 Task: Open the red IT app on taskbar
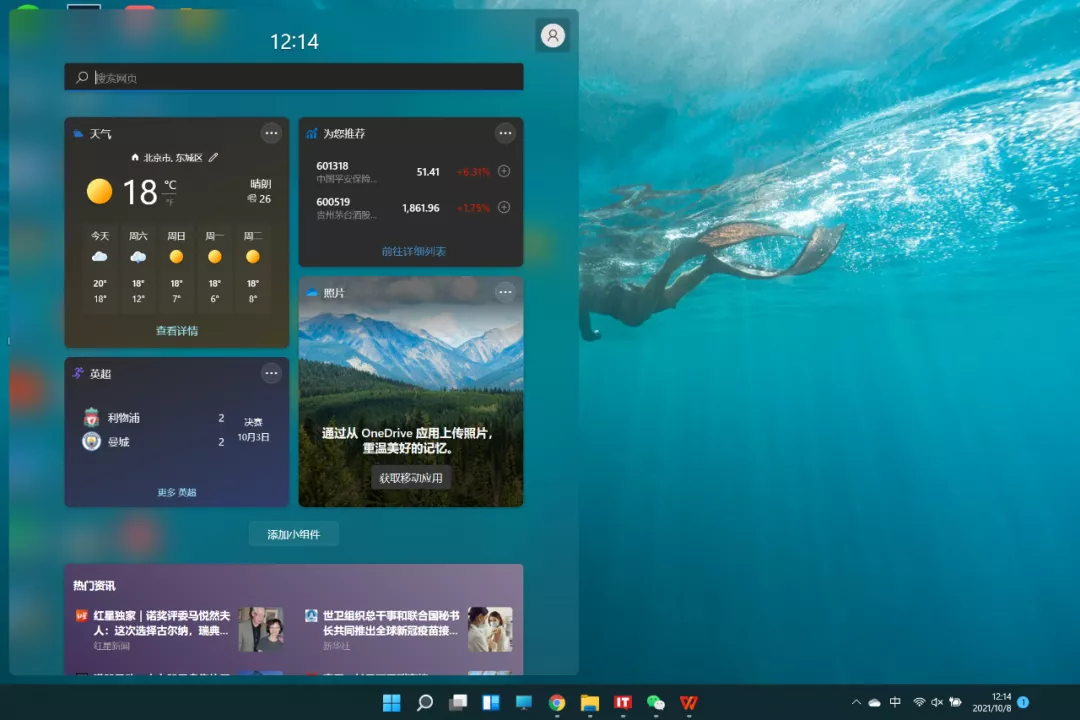pyautogui.click(x=623, y=702)
